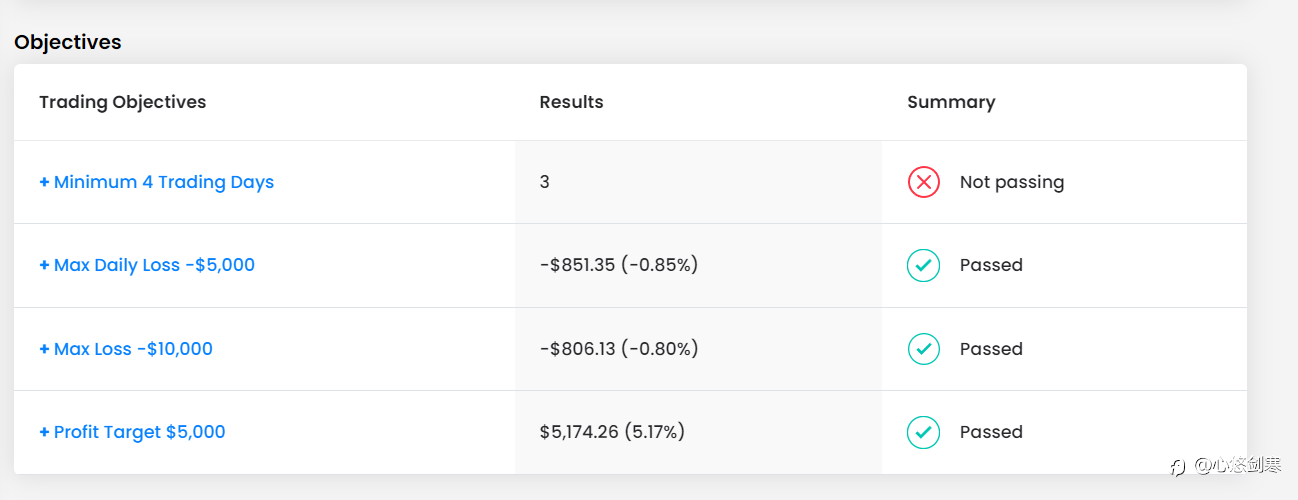Click the Trading Objectives column header

click(123, 102)
